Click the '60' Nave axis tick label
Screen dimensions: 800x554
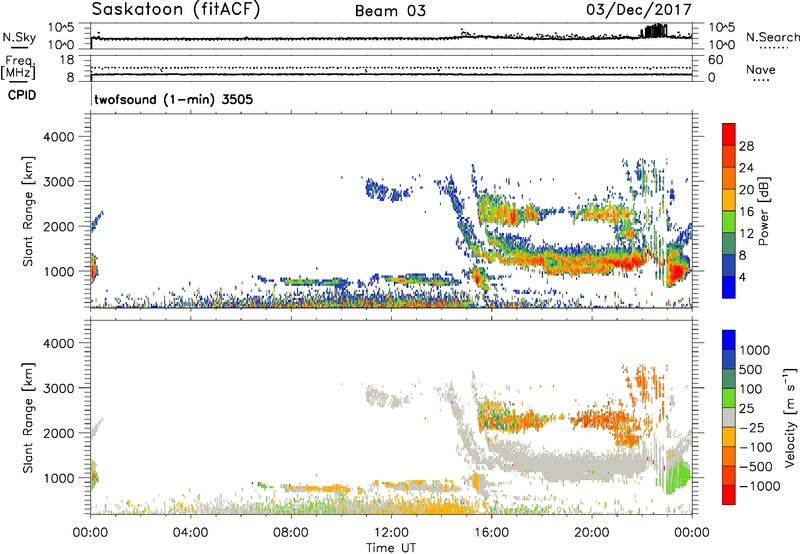pos(716,60)
